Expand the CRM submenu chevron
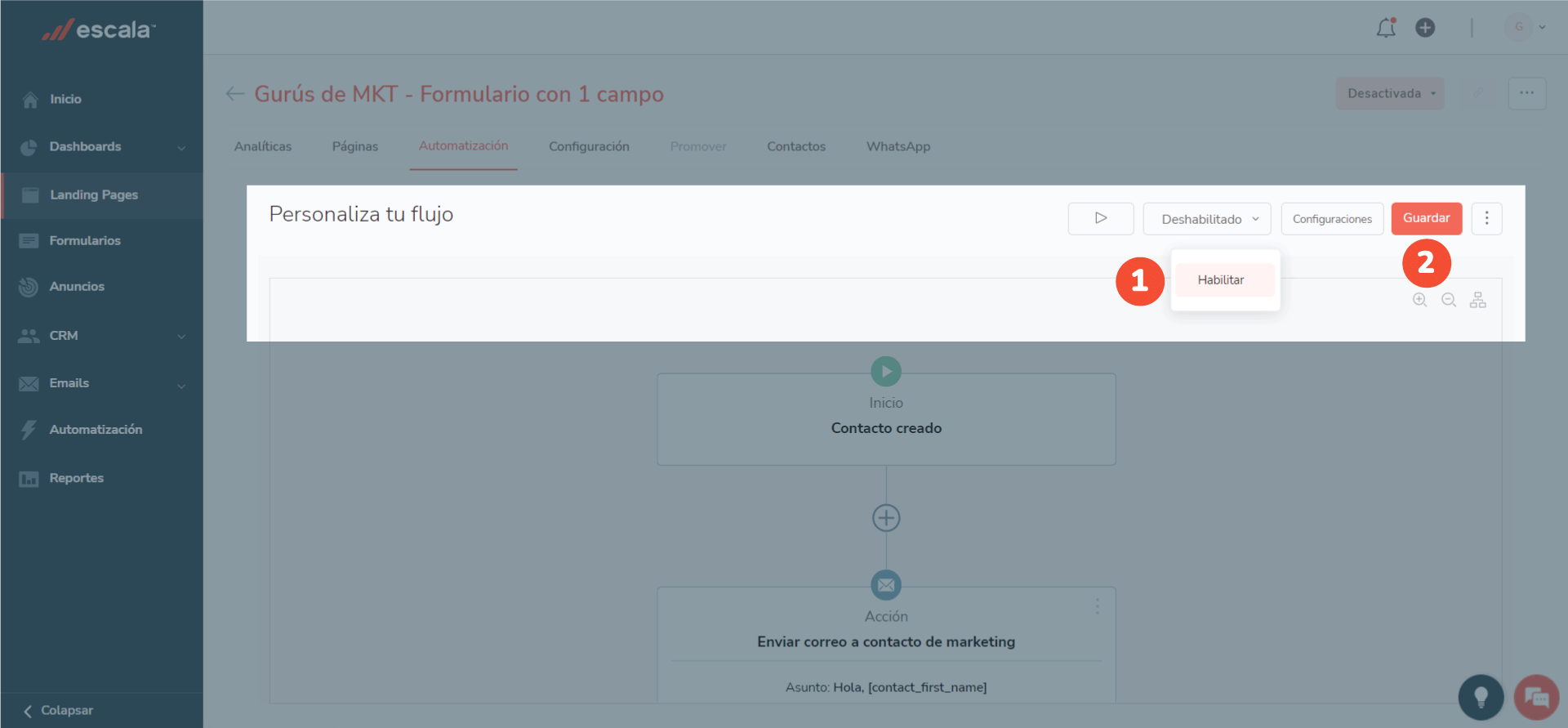 (x=181, y=337)
